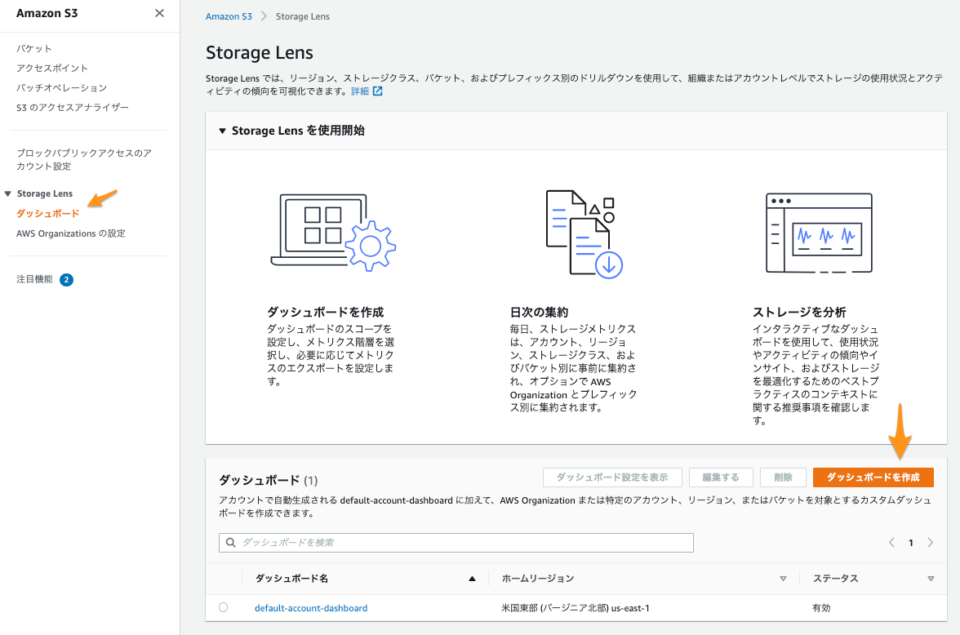Click the 米国東部 us-east-1 region cell
The height and width of the screenshot is (635, 960).
pyautogui.click(x=576, y=608)
